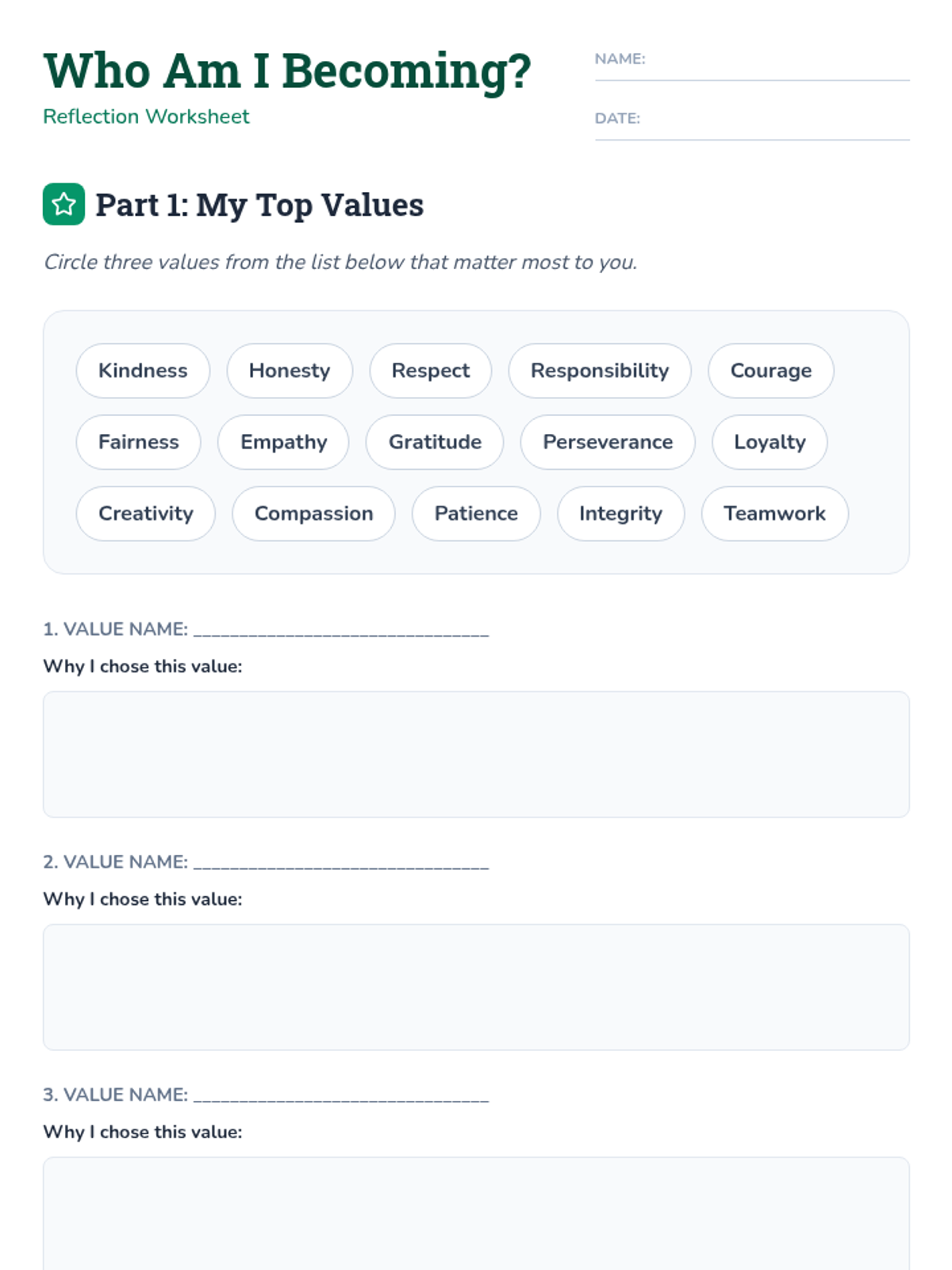Choose the Responsibility value chip
952x1270 pixels.
600,371
